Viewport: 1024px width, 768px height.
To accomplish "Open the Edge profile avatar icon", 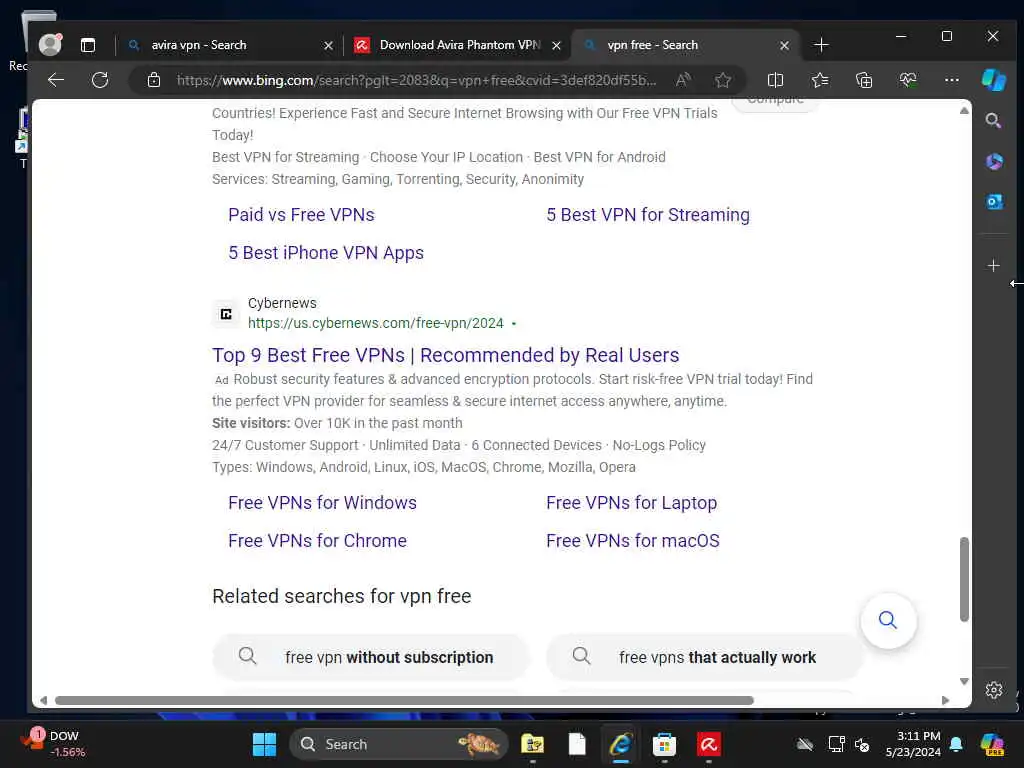I will 50,44.
